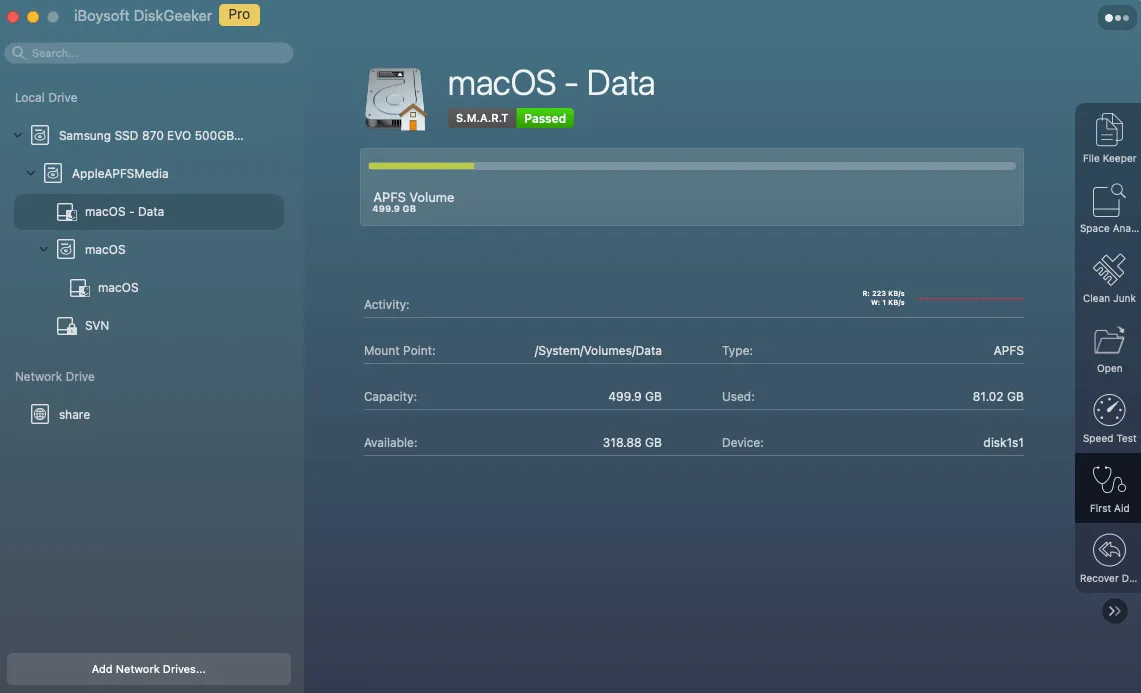Viewport: 1141px width, 693px height.
Task: Click the Pro badge
Action: pos(239,15)
